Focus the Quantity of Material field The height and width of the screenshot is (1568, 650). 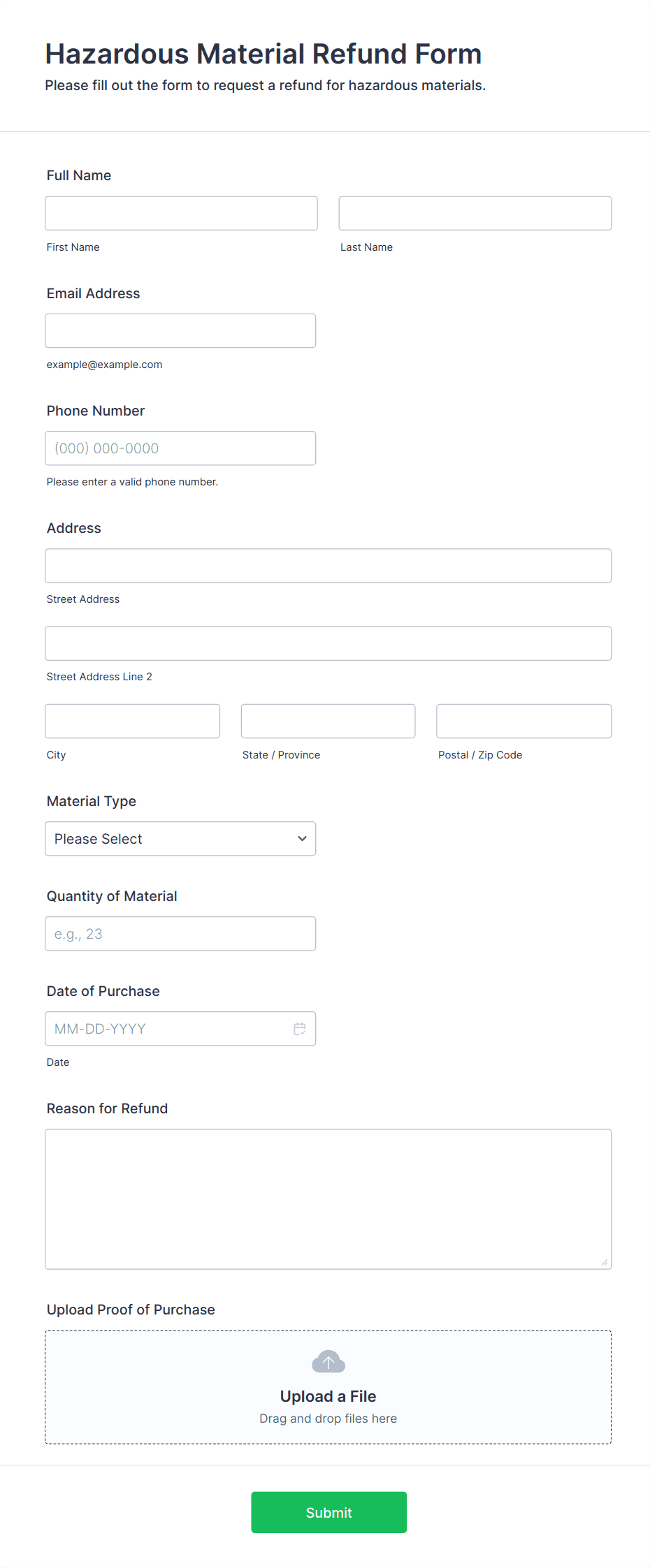[180, 934]
